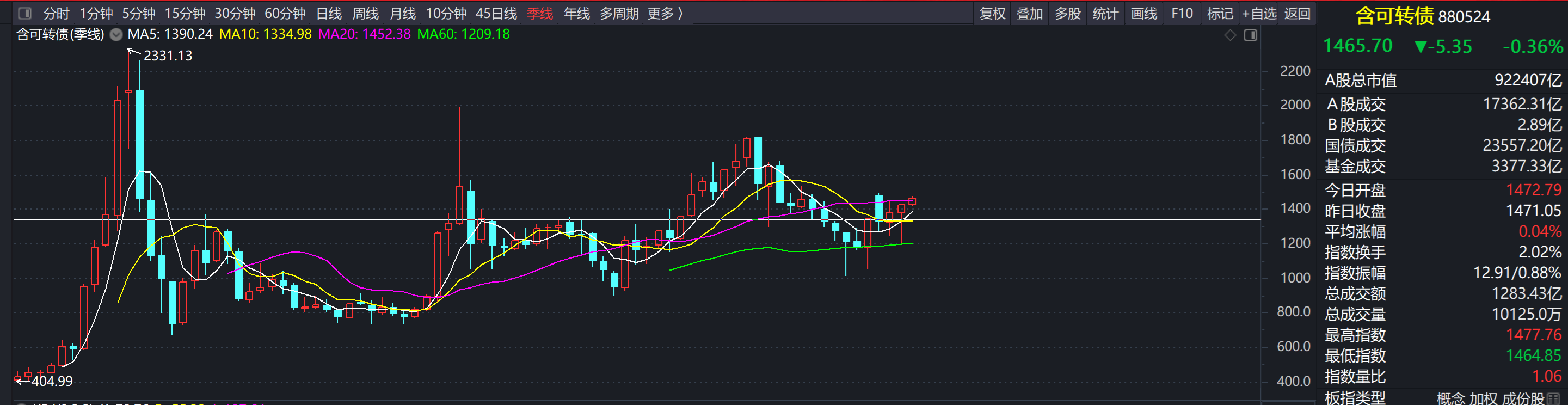Click the 基金成交 value 3377.33亿
The image size is (1568, 405).
click(x=1527, y=166)
